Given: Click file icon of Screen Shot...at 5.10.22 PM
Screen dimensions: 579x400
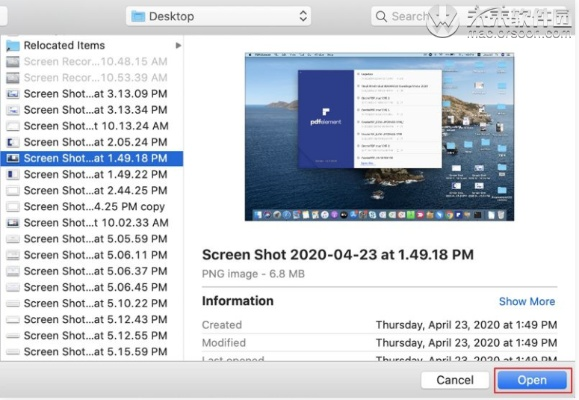Looking at the screenshot, I should click(x=13, y=304).
